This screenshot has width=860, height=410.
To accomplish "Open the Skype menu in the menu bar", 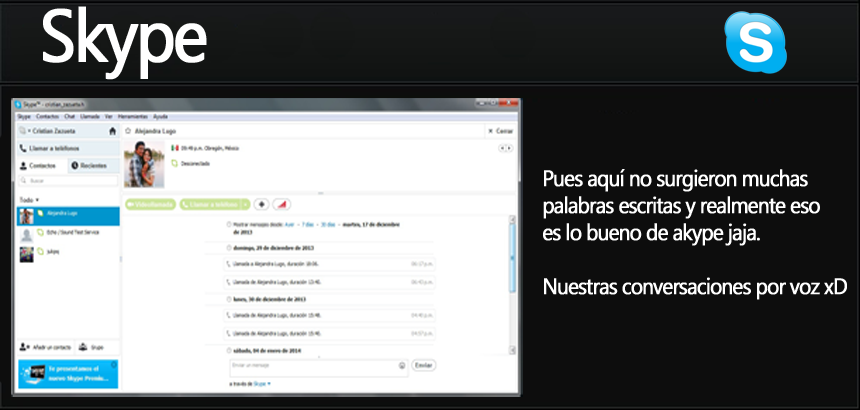I will 24,117.
